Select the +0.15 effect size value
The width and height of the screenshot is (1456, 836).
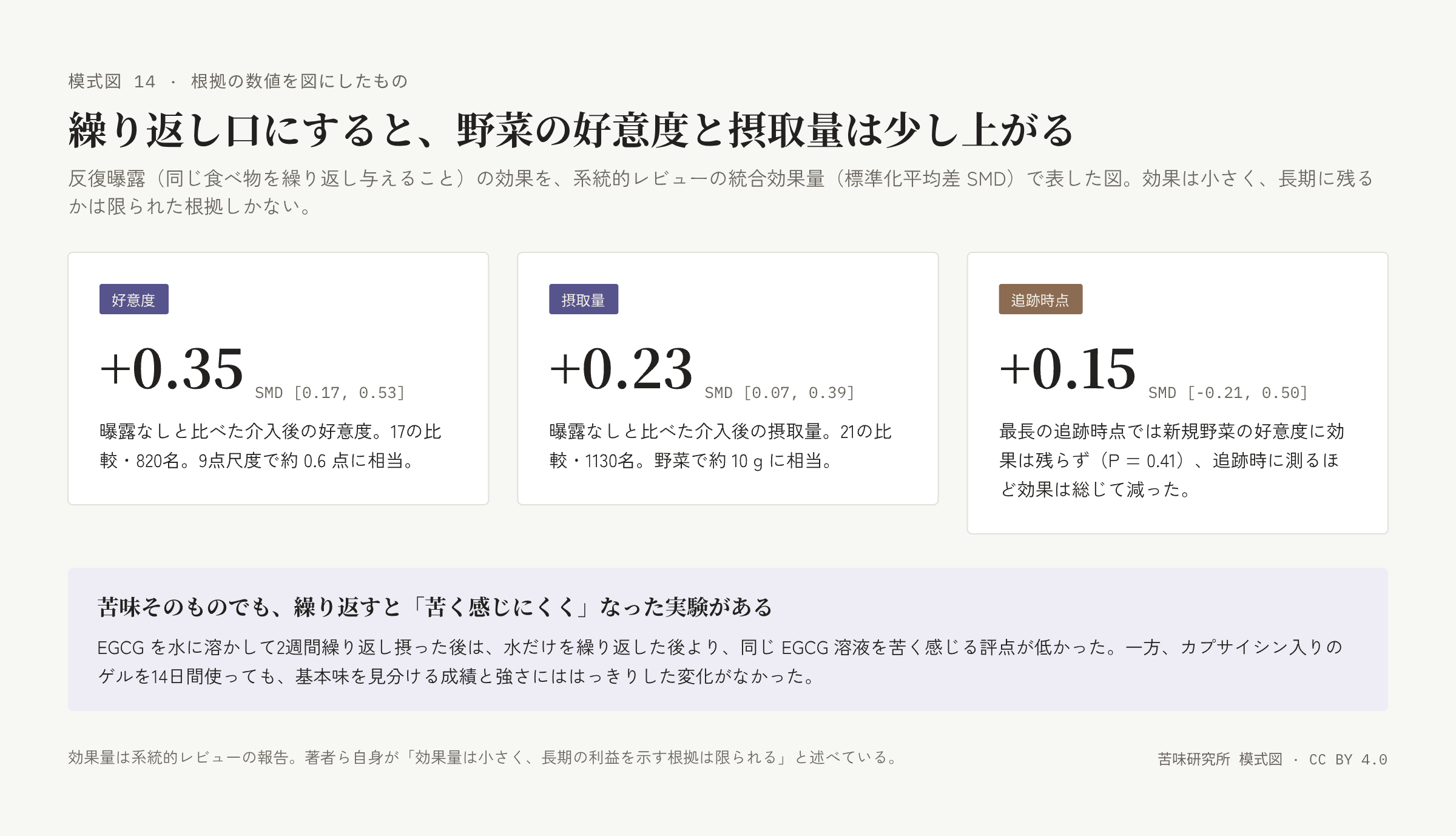1067,369
